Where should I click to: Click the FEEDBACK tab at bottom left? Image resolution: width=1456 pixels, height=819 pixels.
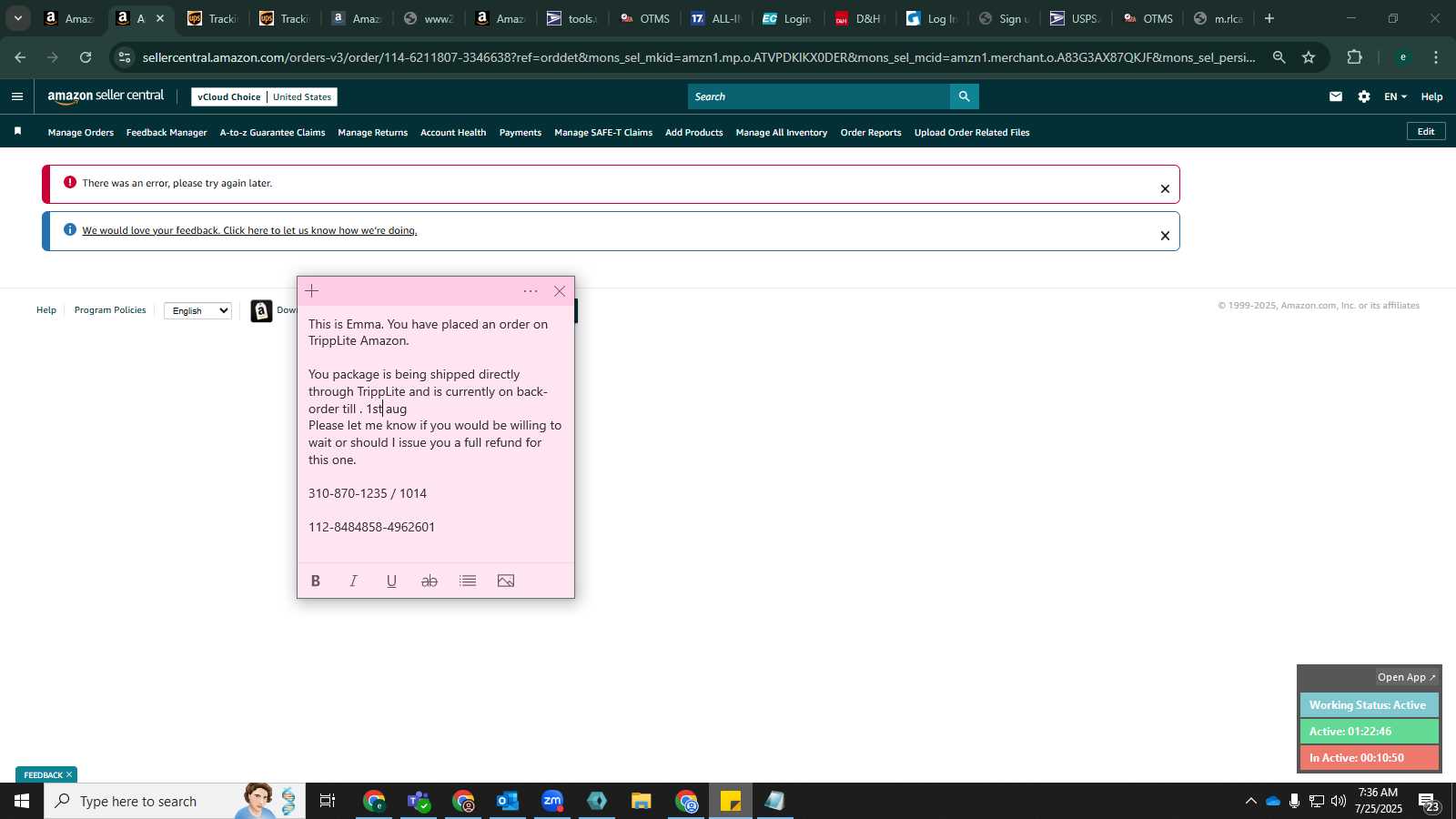tap(45, 774)
